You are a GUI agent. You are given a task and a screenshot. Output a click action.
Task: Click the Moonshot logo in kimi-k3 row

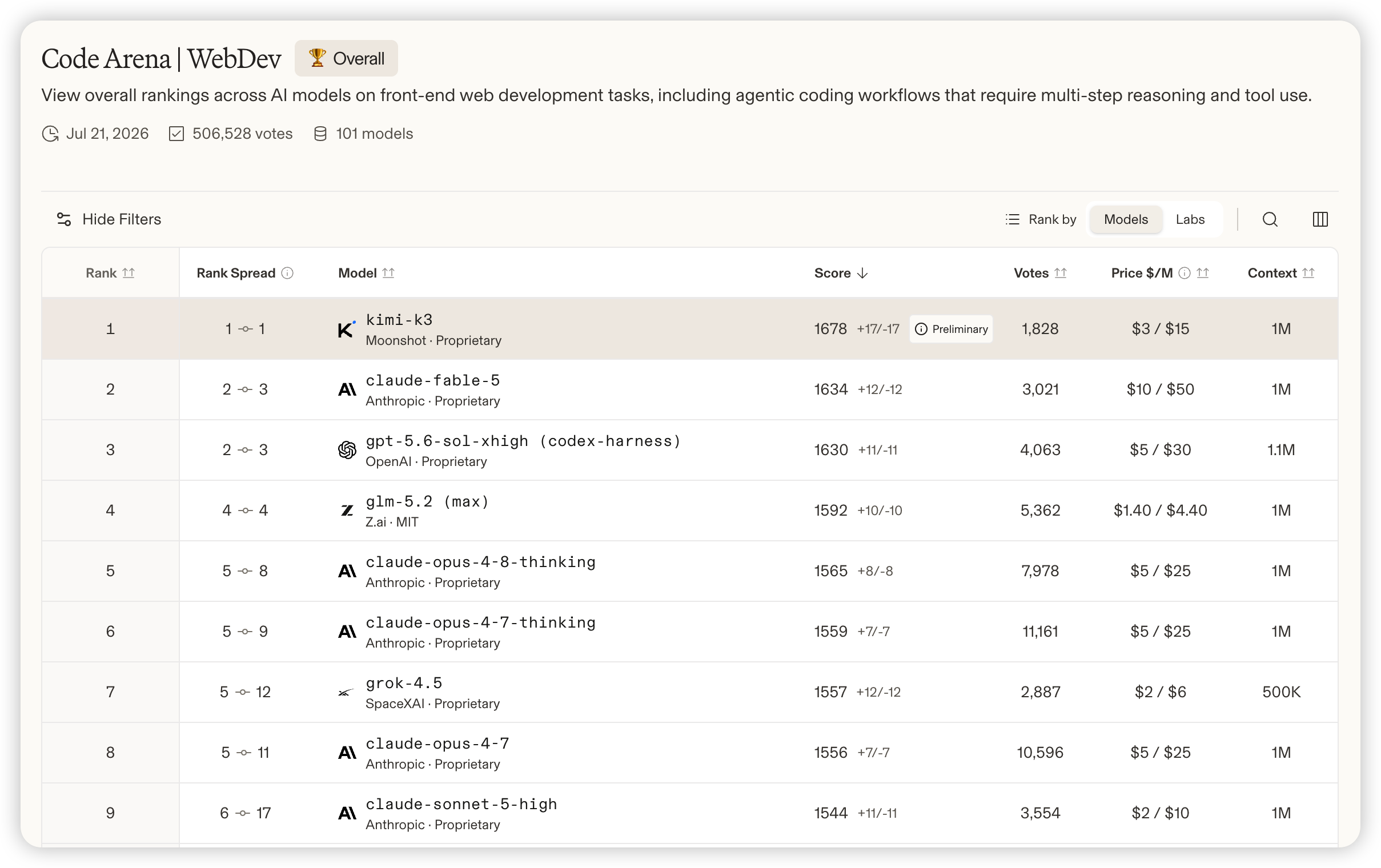(x=347, y=329)
